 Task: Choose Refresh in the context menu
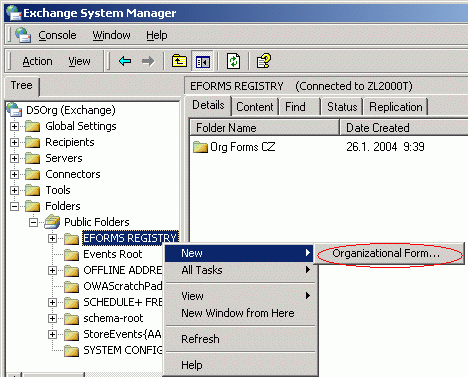tap(240, 339)
